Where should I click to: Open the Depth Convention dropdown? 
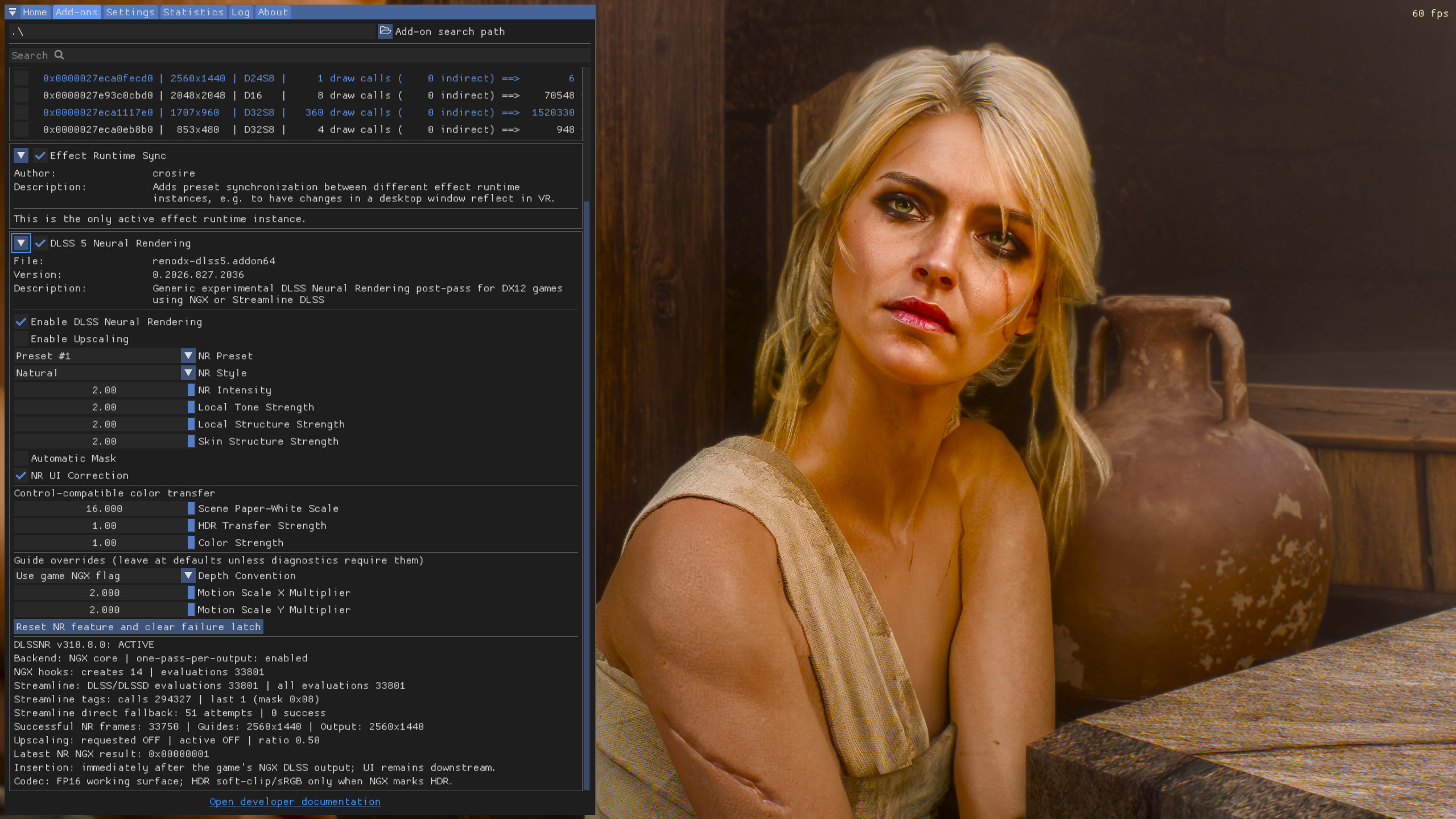point(105,575)
